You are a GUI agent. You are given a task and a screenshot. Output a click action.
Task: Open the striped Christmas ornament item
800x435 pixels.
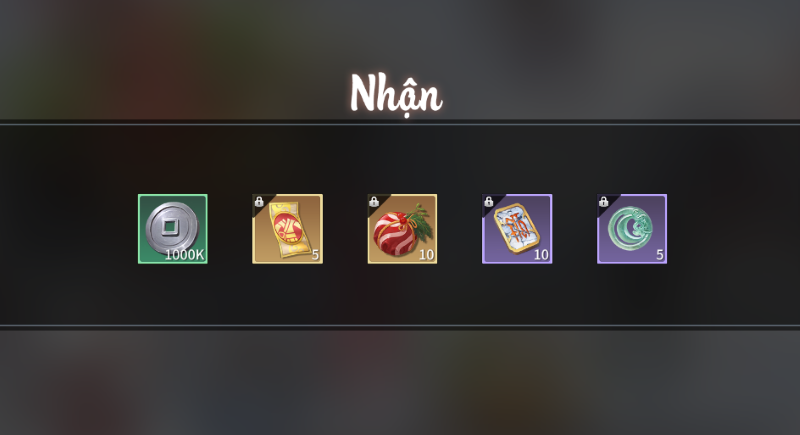402,228
